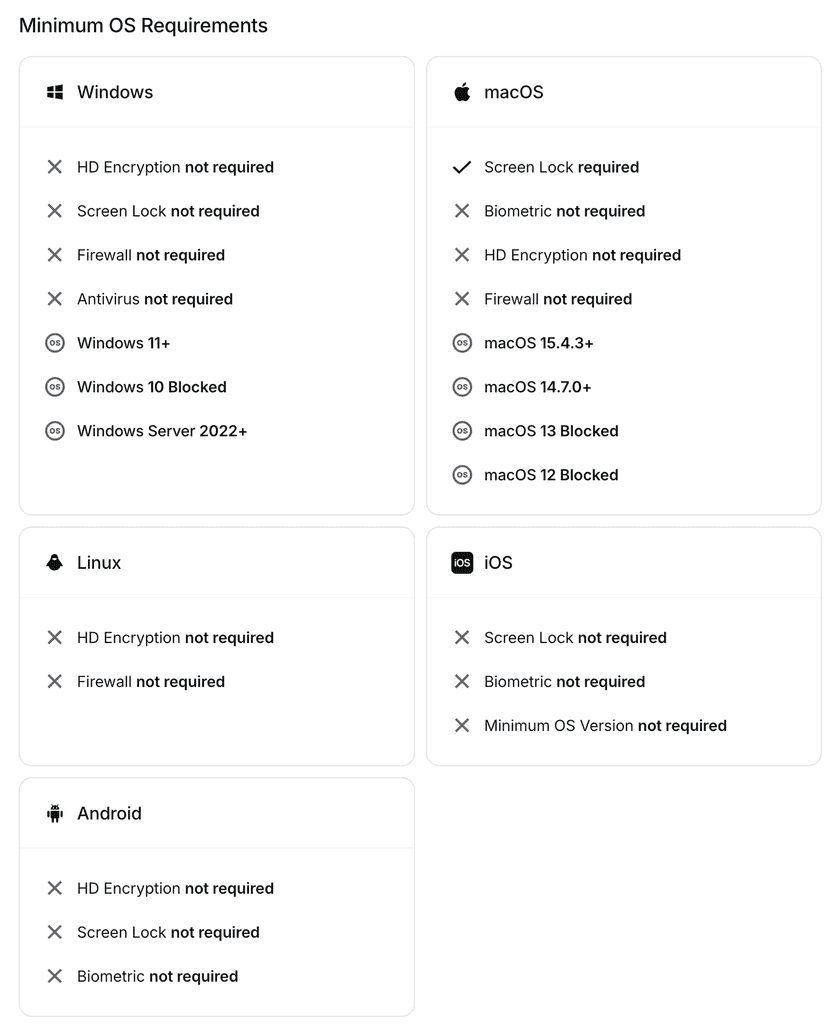Select Android HD Encryption not required text

[x=175, y=888]
